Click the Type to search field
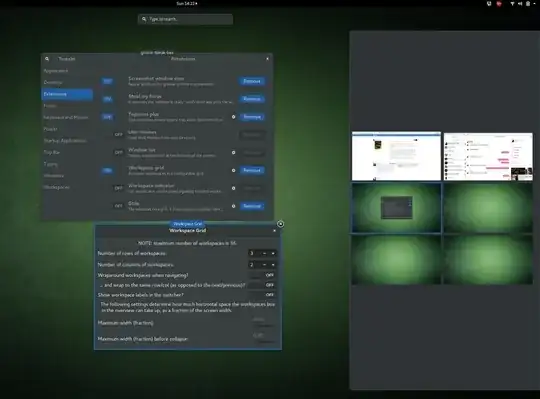Image resolution: width=540 pixels, height=399 pixels. 185,19
